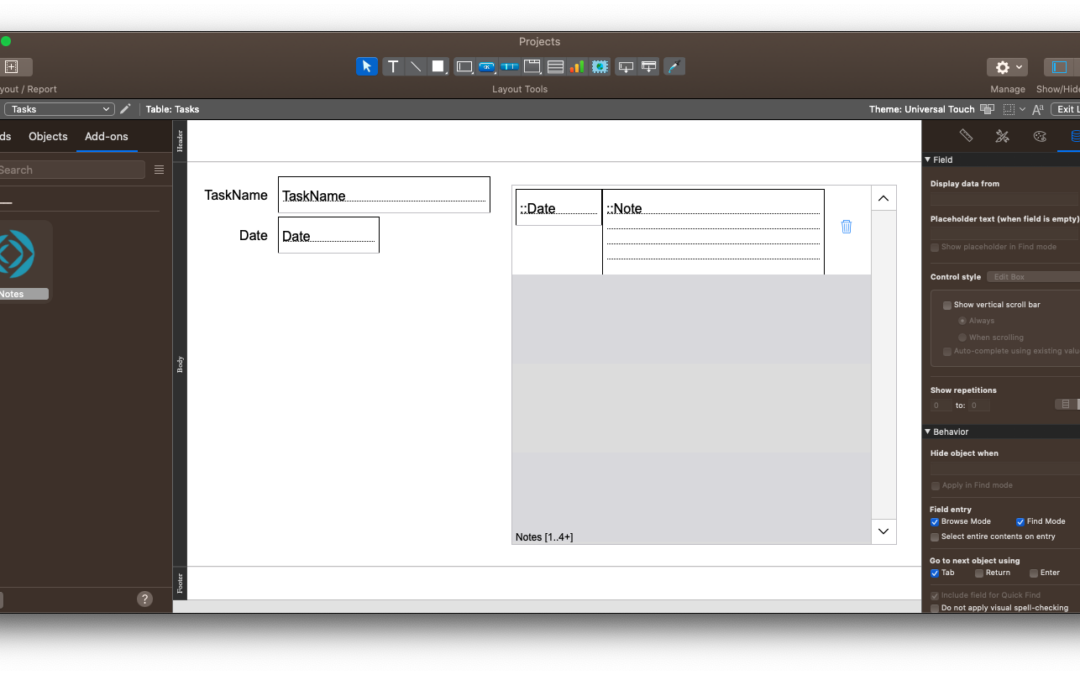Open the Data inspector tab
The width and height of the screenshot is (1080, 675).
point(1074,136)
